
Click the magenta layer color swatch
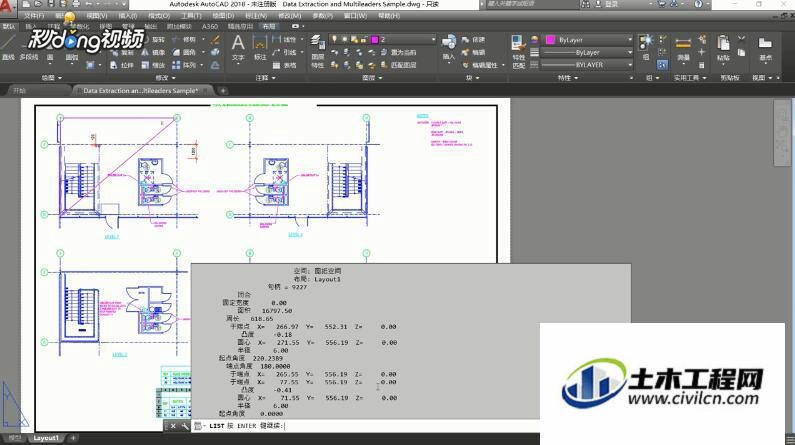[x=375, y=39]
